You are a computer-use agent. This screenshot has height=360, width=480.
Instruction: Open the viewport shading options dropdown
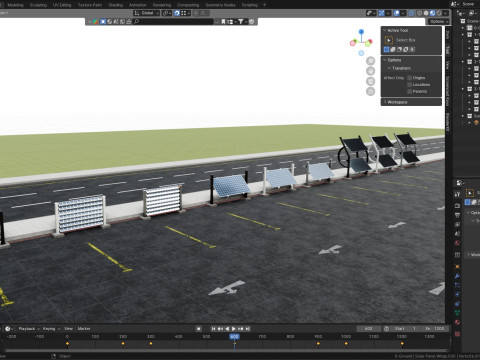point(446,13)
